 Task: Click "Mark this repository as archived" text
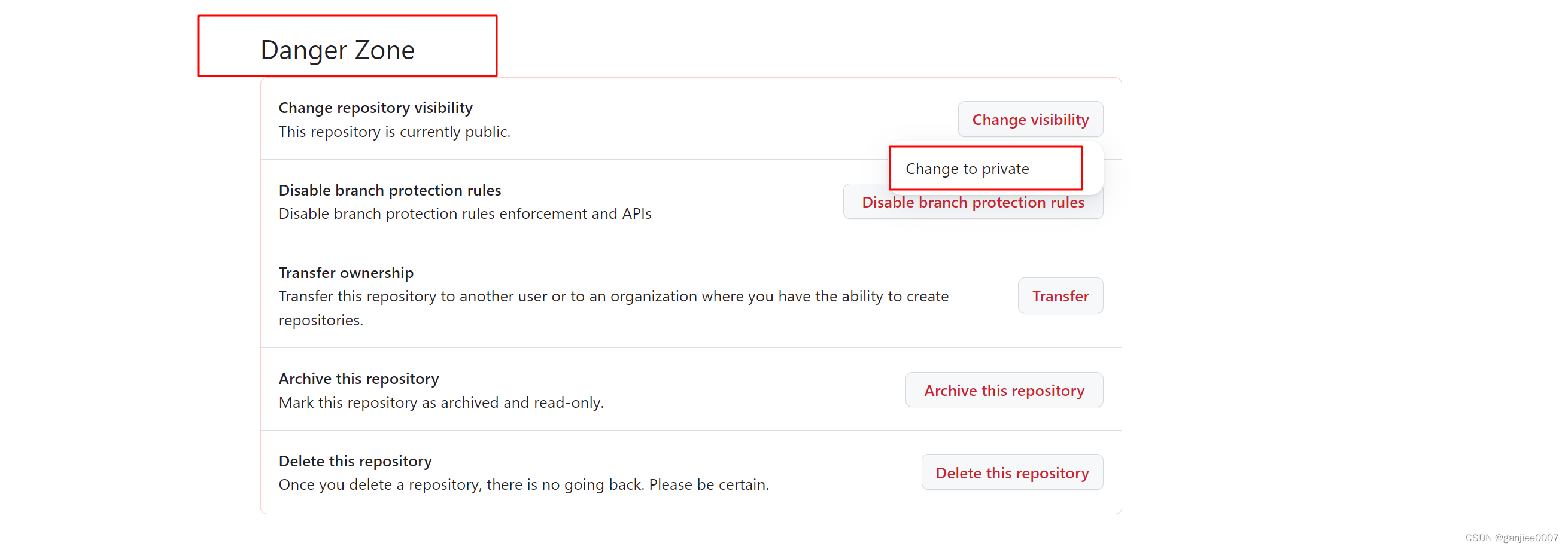(x=440, y=402)
